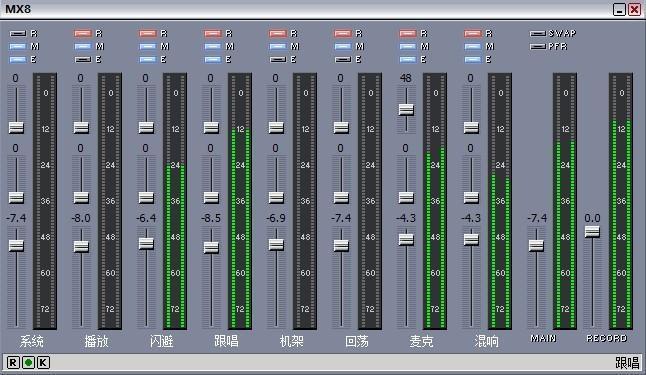Select the 跟唱 channel label

(227, 341)
